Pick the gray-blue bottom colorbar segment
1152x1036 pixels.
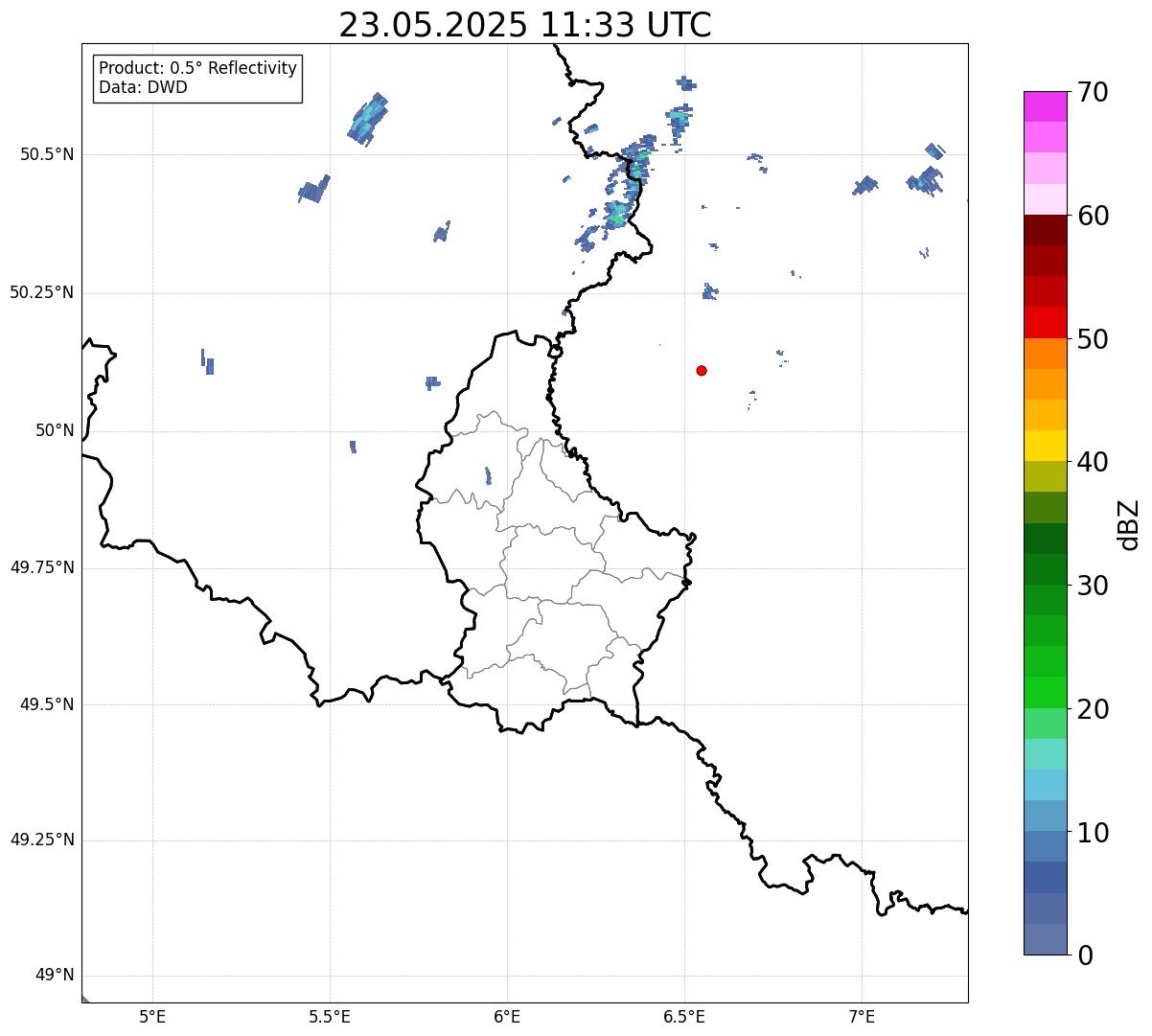coord(1045,939)
